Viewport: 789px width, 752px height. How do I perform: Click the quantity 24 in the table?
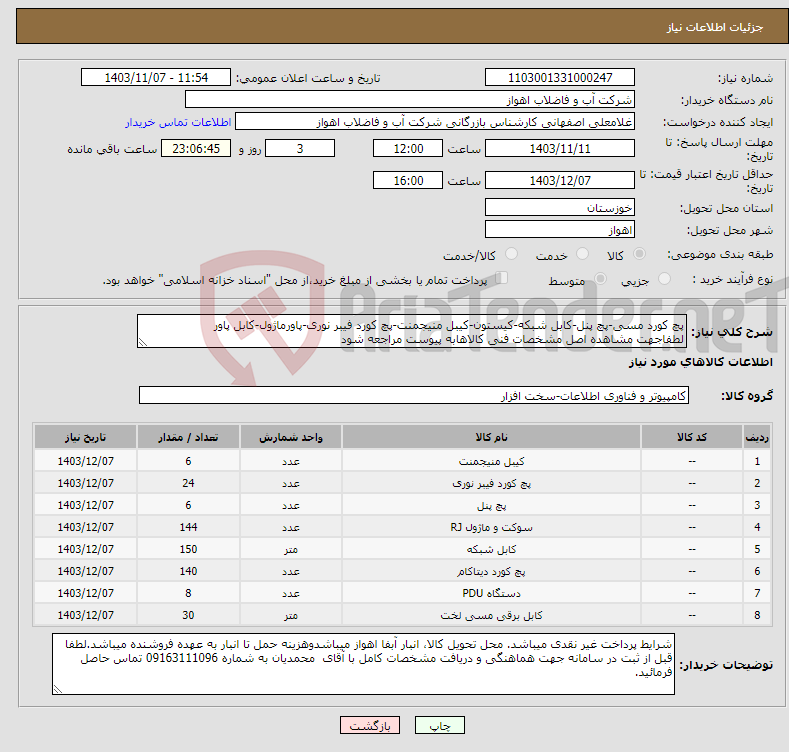point(188,483)
